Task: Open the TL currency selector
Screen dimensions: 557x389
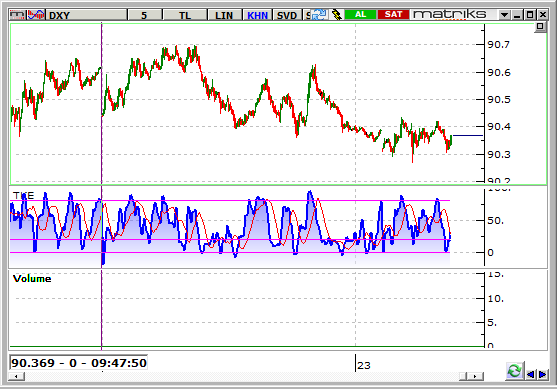Action: (185, 15)
